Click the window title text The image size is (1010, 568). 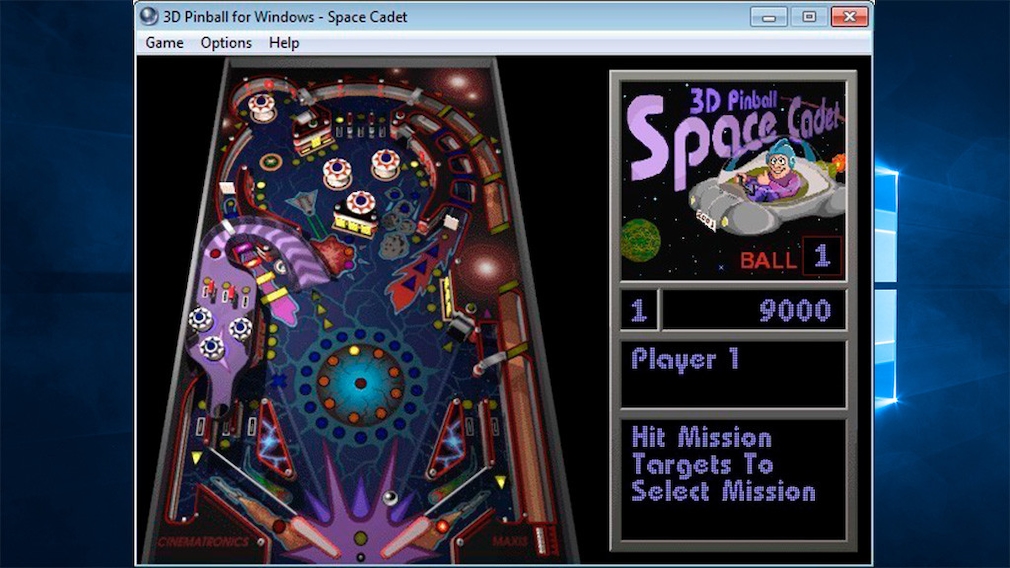(x=285, y=17)
